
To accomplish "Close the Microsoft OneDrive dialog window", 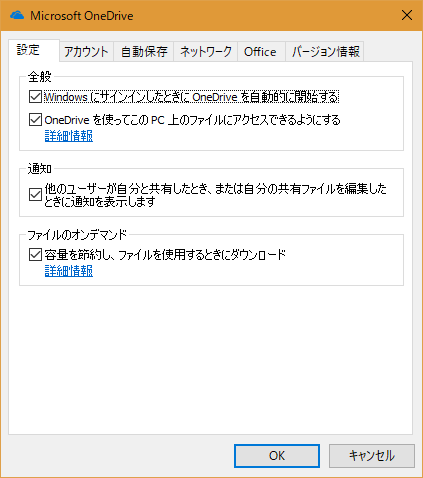I will [x=407, y=15].
